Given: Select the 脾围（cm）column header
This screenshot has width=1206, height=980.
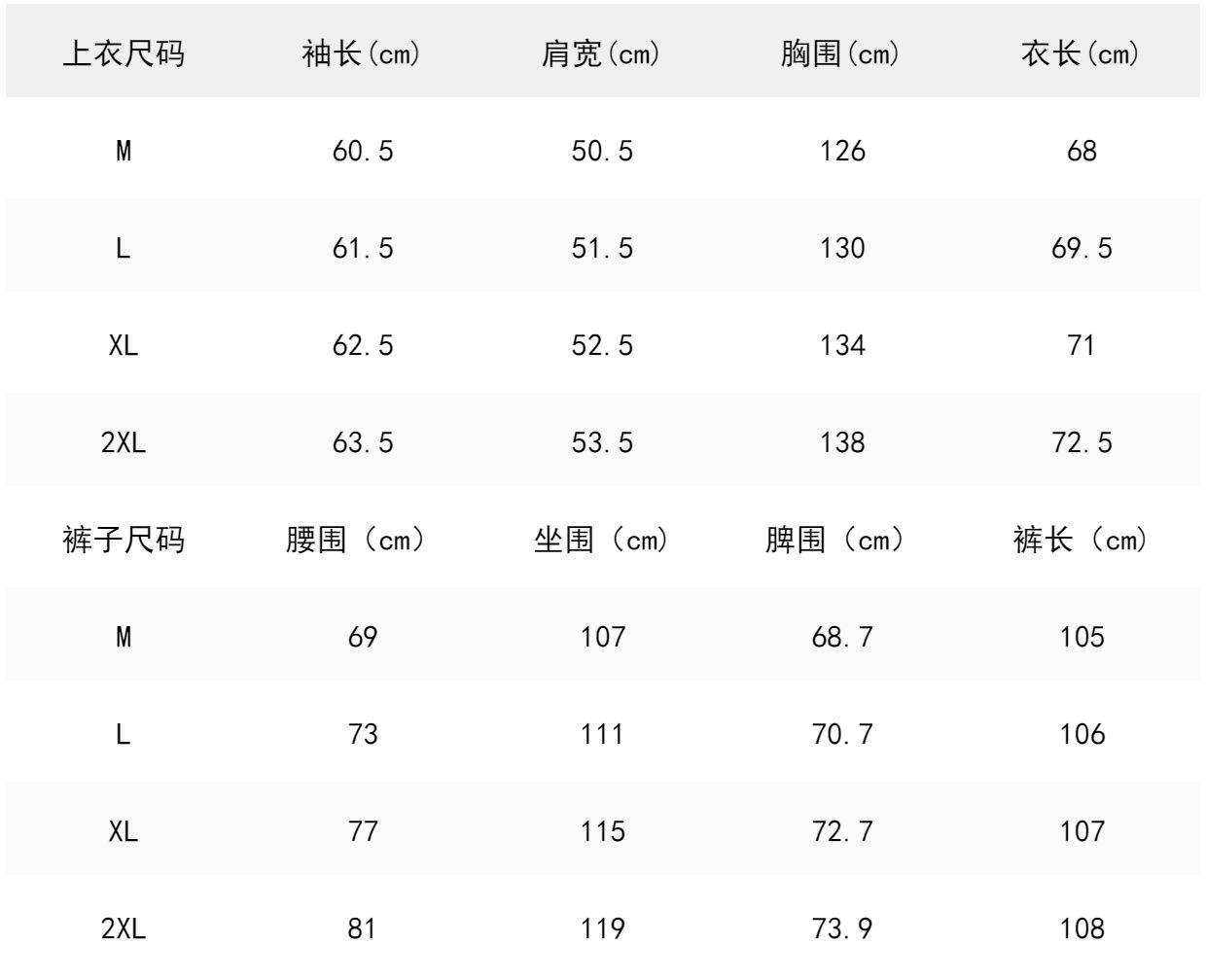Looking at the screenshot, I should point(836,540).
